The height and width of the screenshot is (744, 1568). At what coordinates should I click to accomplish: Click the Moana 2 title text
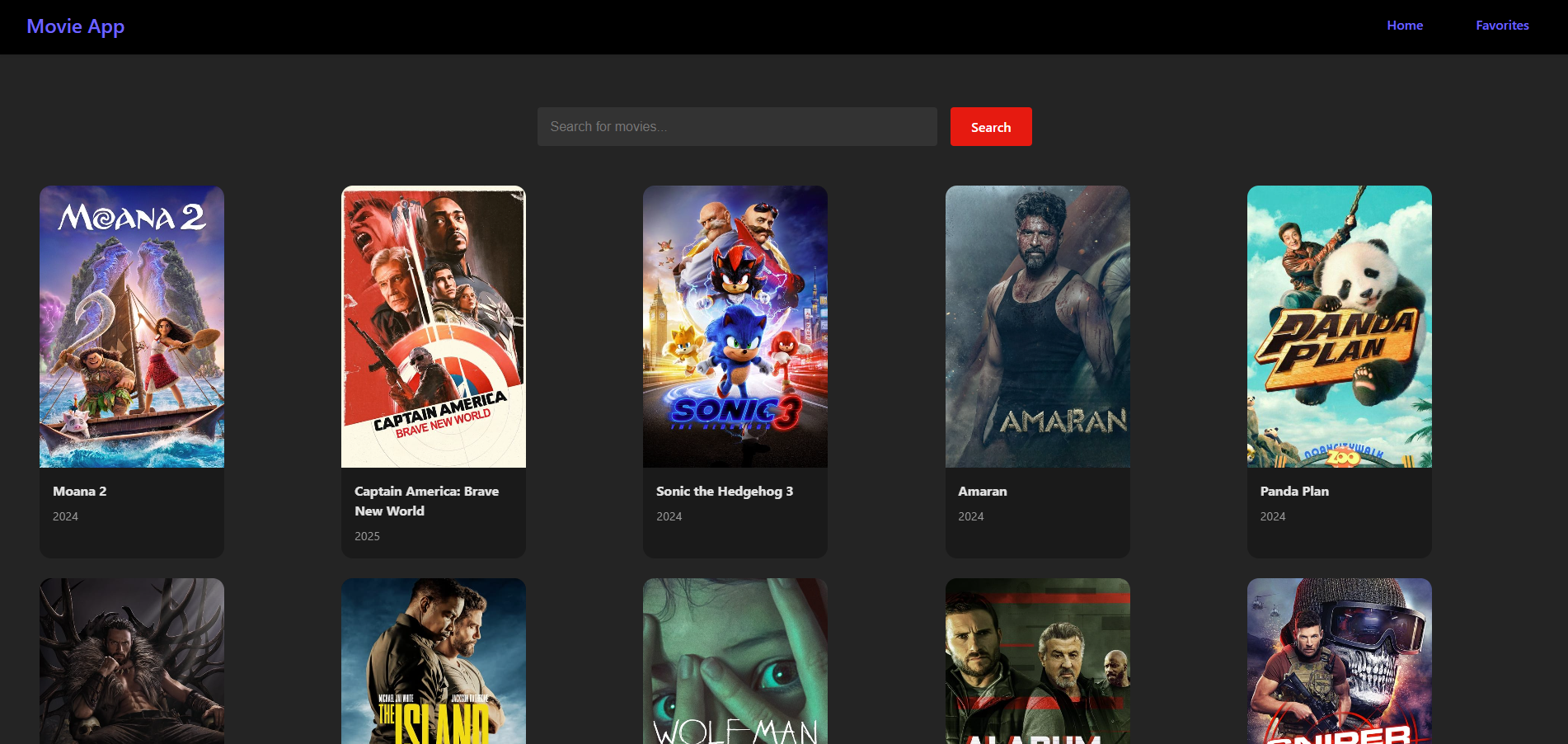pyautogui.click(x=80, y=492)
